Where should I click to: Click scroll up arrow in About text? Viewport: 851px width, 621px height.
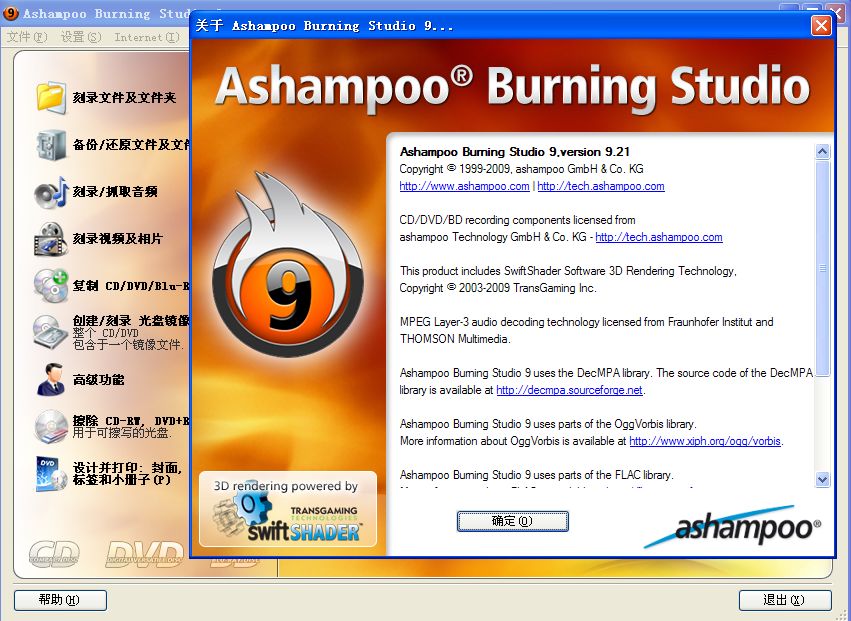click(822, 151)
